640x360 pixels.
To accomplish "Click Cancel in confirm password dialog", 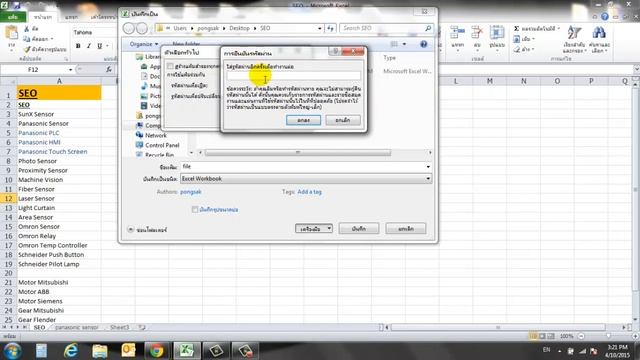I will tap(343, 120).
